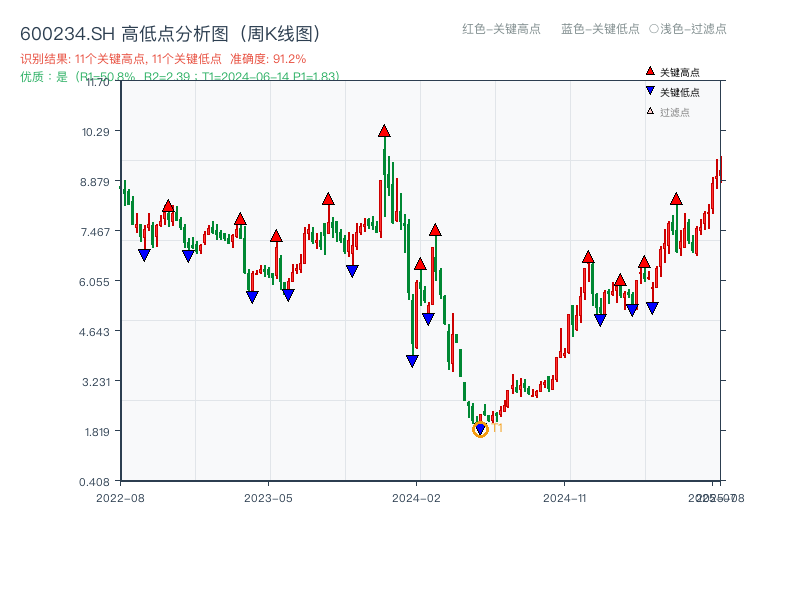Select the blue low marker just before 2024-02 tick
The width and height of the screenshot is (800, 600).
click(x=412, y=361)
